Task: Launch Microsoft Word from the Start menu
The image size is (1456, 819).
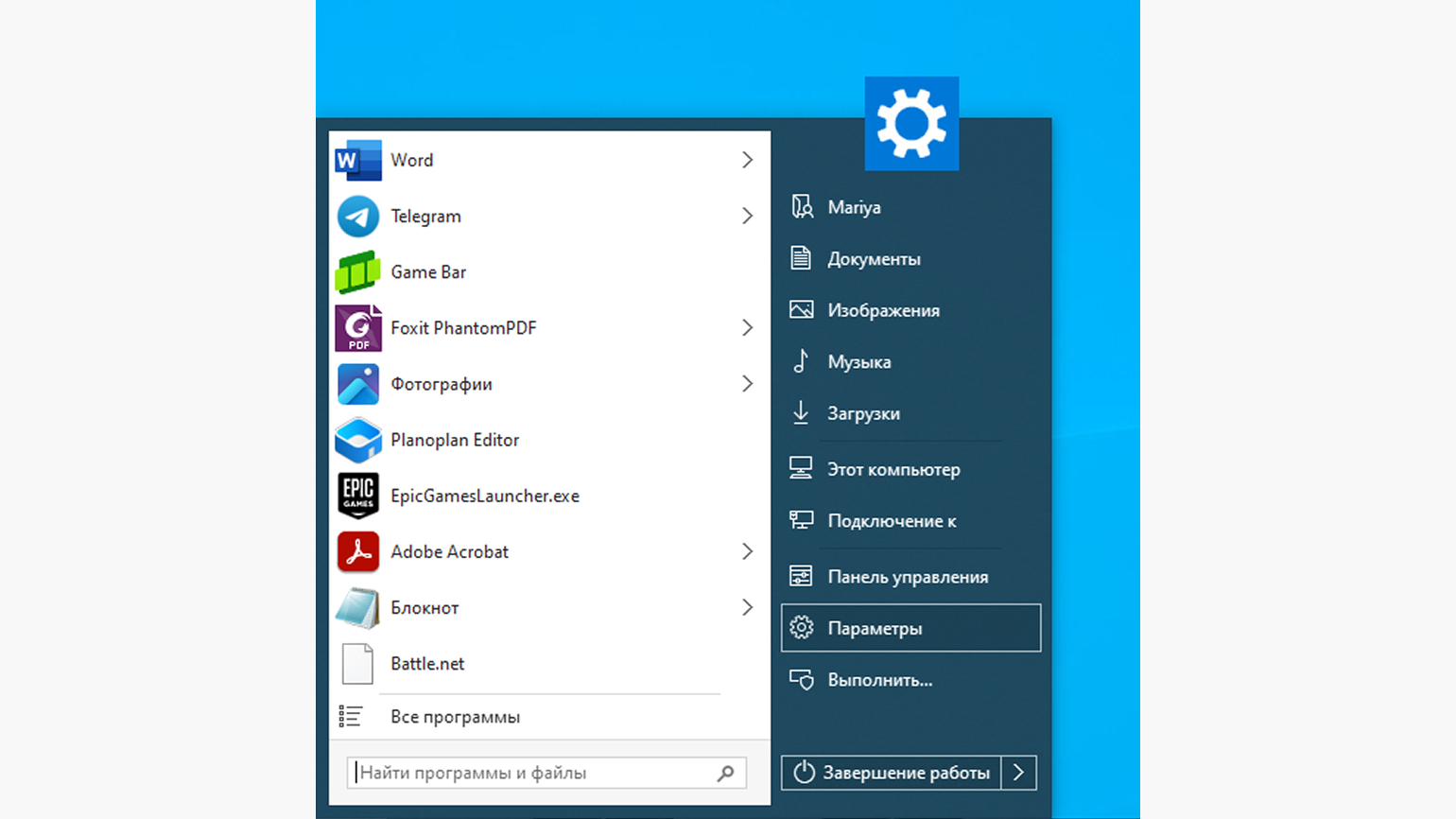Action: point(412,160)
